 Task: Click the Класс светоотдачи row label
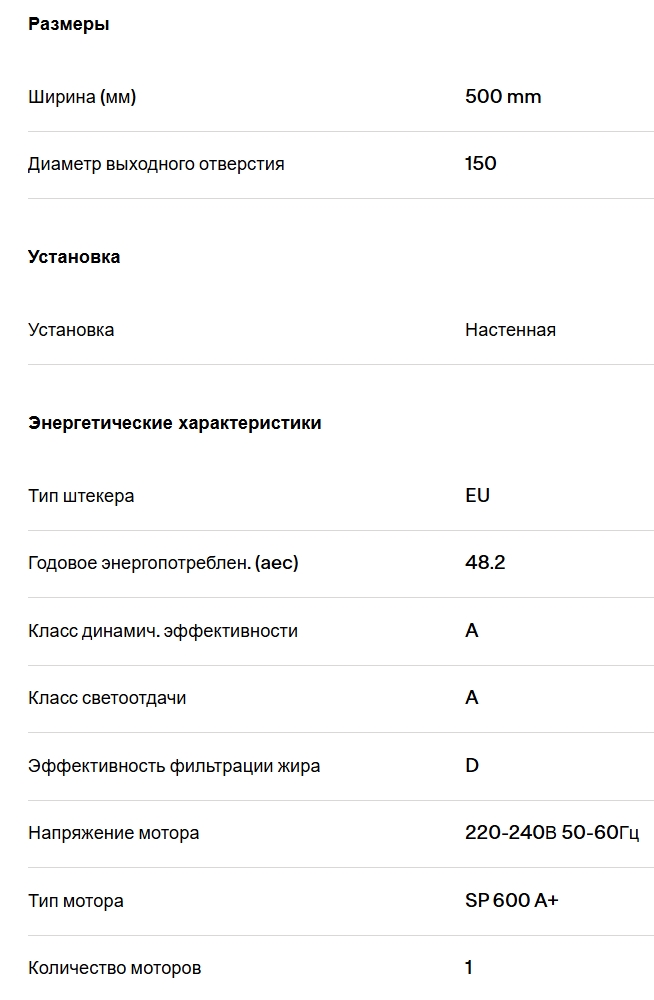[x=107, y=698]
